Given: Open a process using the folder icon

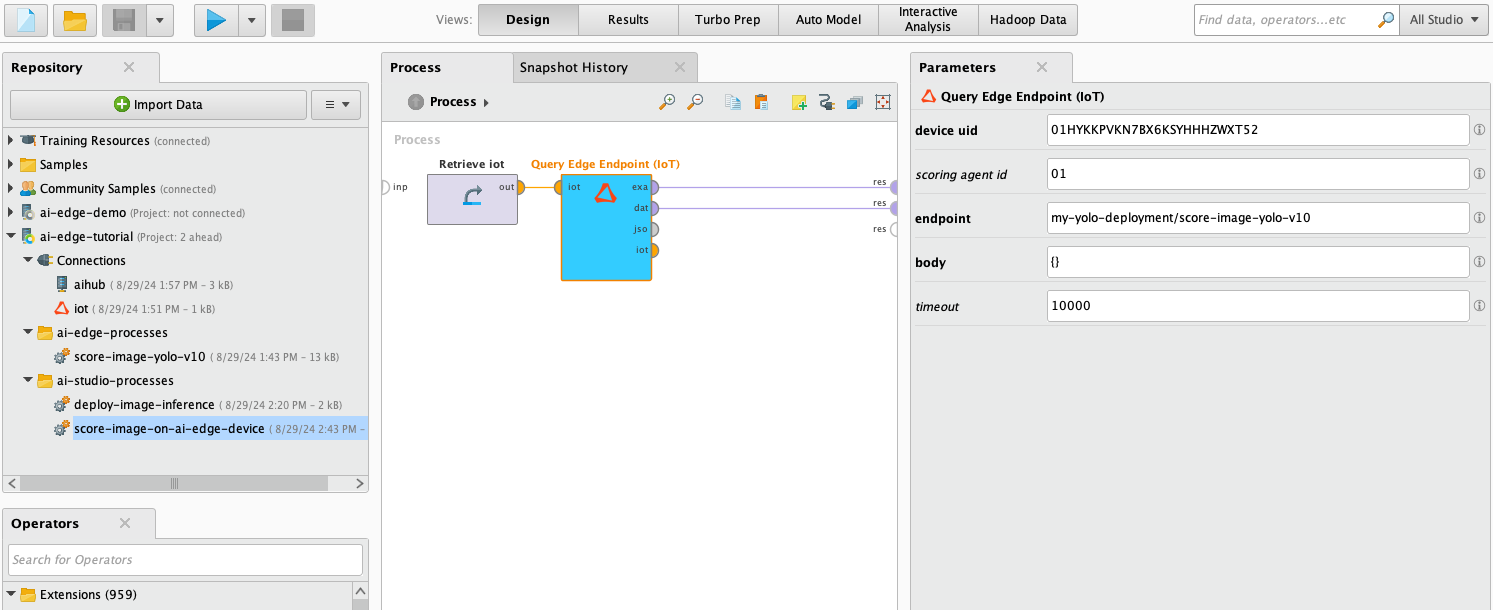Looking at the screenshot, I should coord(74,20).
